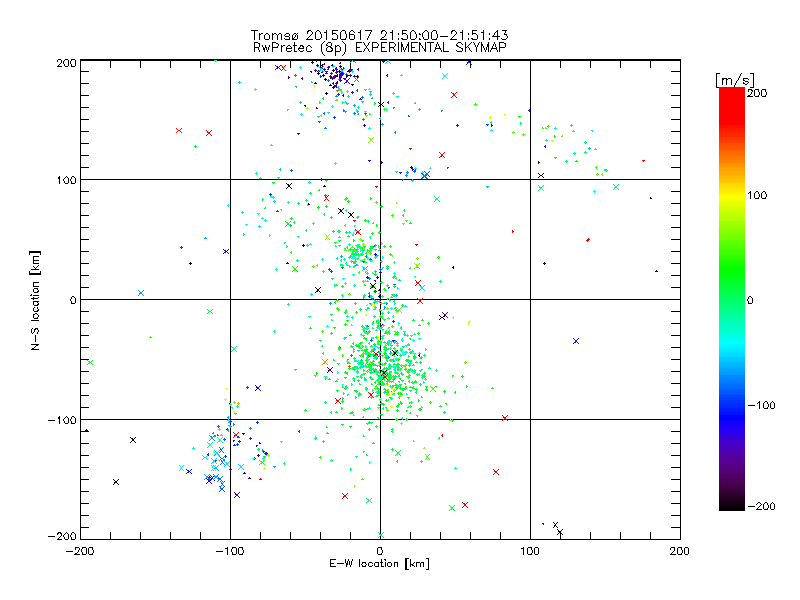Click the title line 'Tromsø 20150617 21:50:00-21:51:43'

point(380,35)
